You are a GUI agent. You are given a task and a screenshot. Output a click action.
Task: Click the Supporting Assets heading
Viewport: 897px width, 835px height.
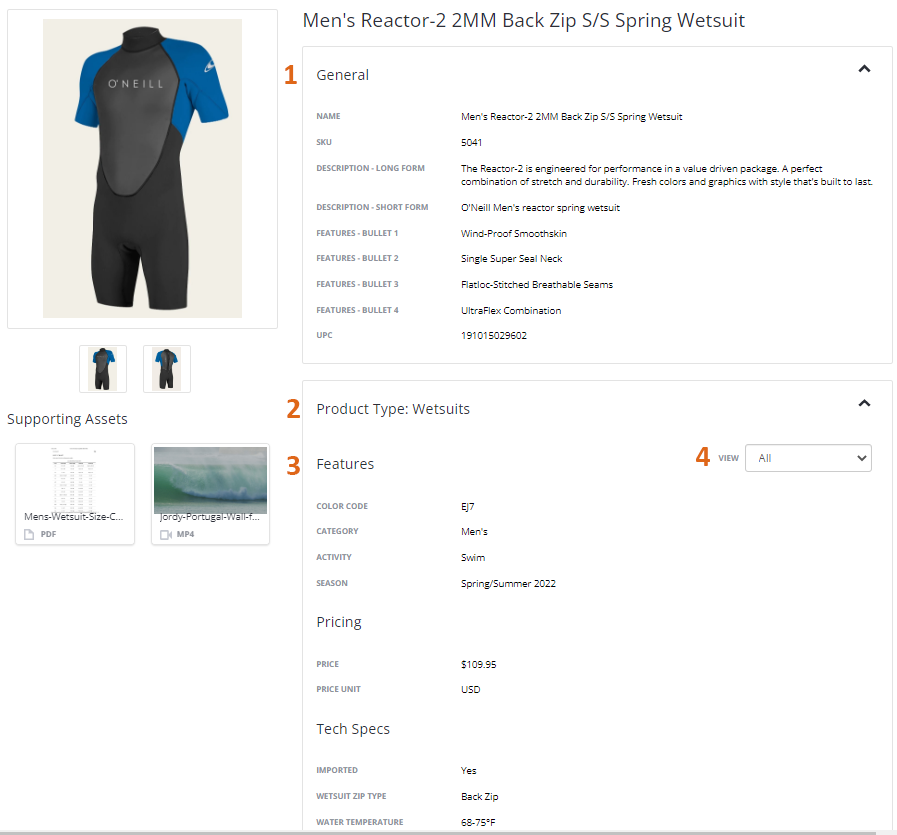point(68,419)
